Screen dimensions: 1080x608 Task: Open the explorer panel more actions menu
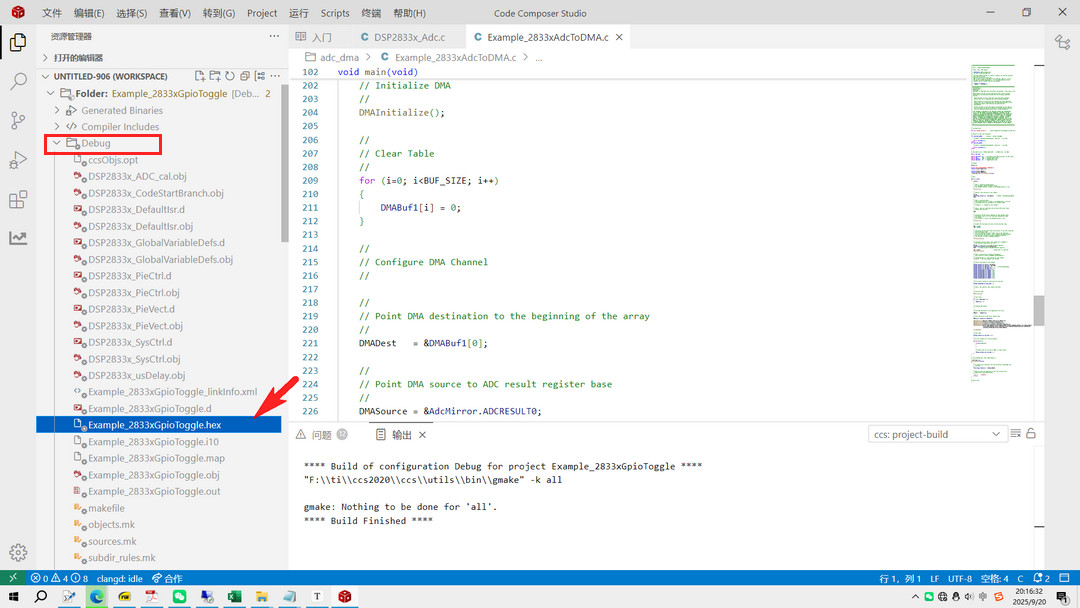tap(274, 36)
